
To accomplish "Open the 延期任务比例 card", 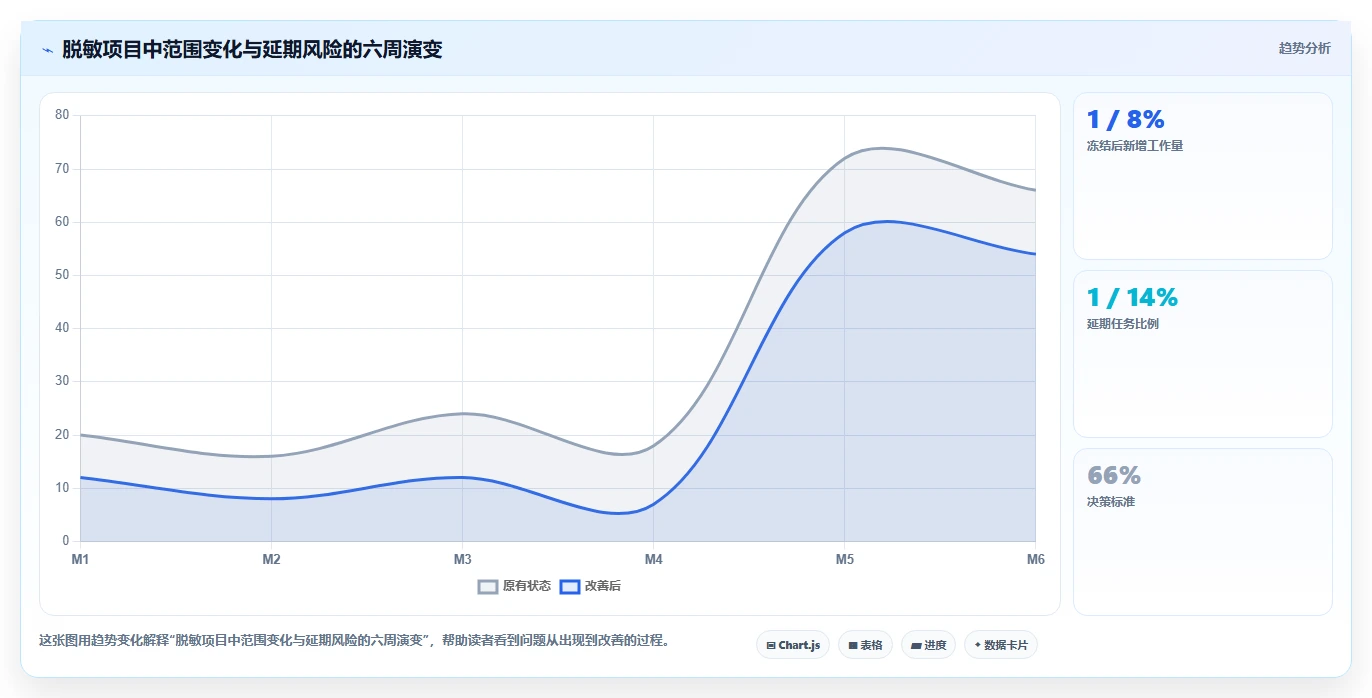I will click(1203, 354).
